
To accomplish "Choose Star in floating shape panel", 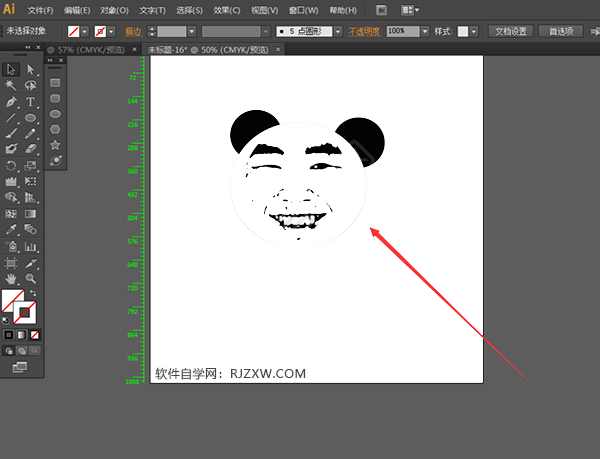I will click(x=55, y=145).
